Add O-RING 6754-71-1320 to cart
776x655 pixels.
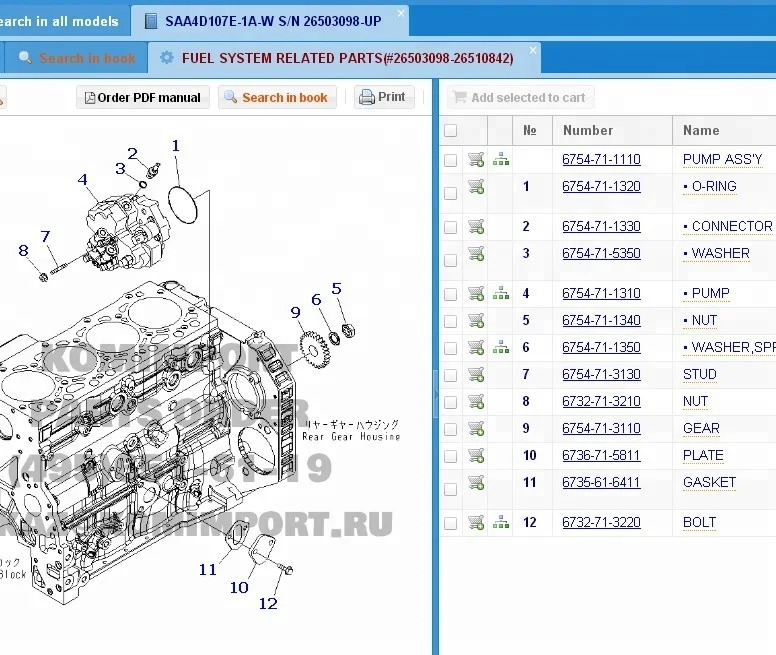click(476, 187)
